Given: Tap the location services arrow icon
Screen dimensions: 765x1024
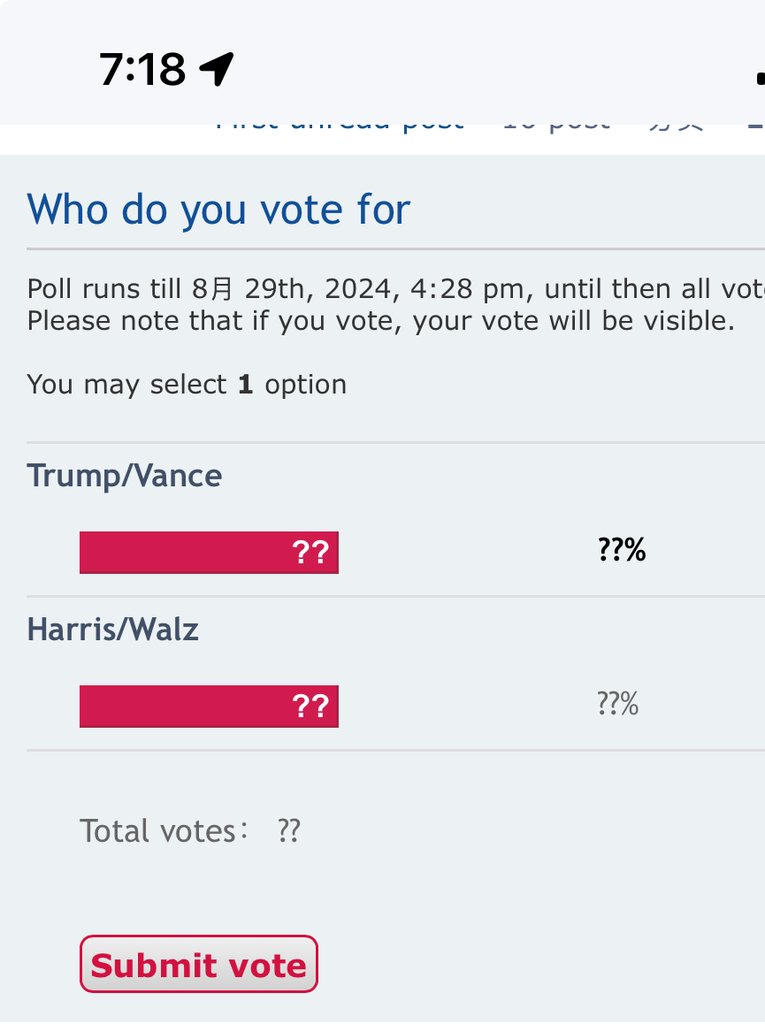Looking at the screenshot, I should tap(217, 69).
